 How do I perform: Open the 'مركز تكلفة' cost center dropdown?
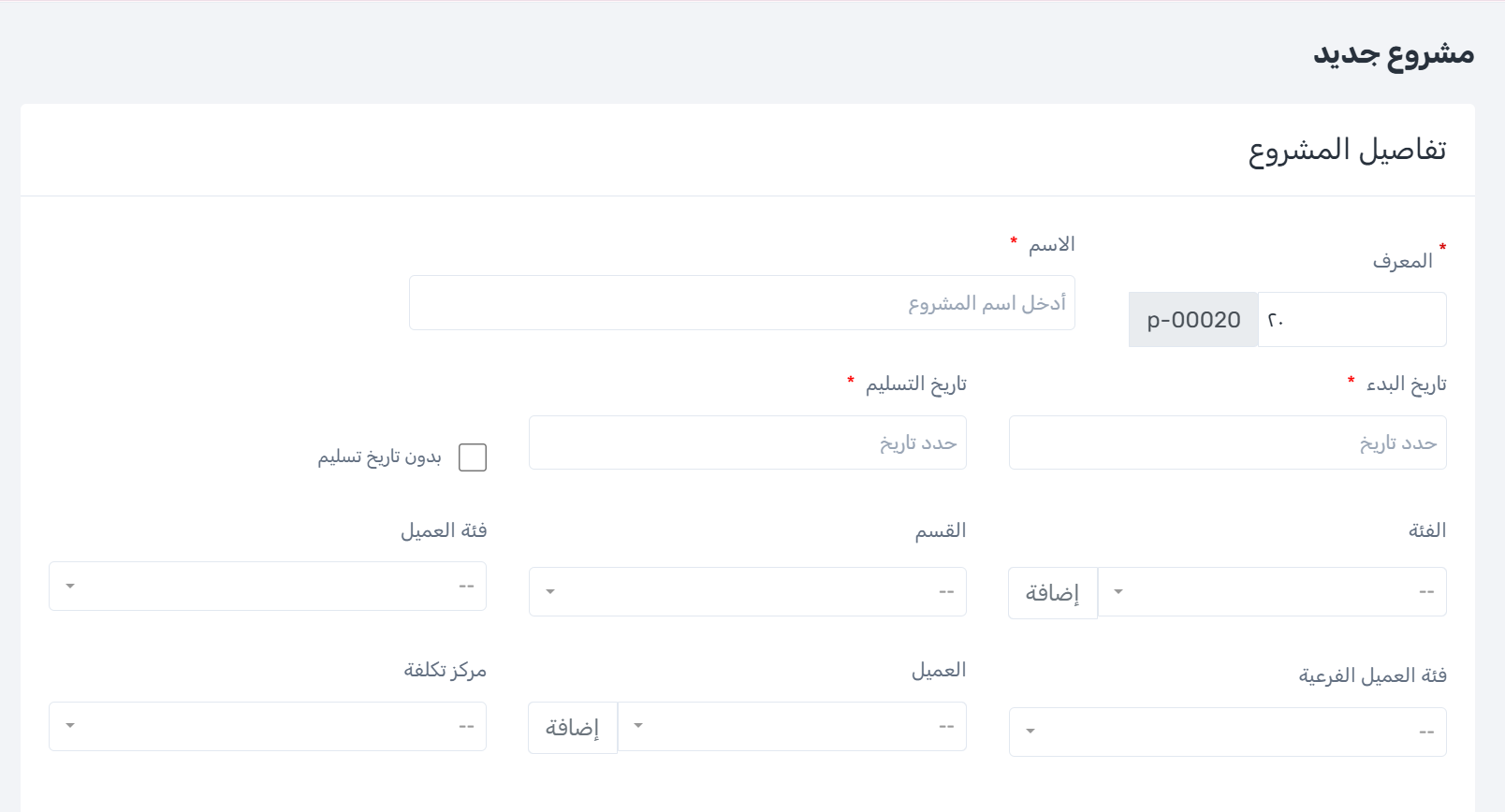267,727
